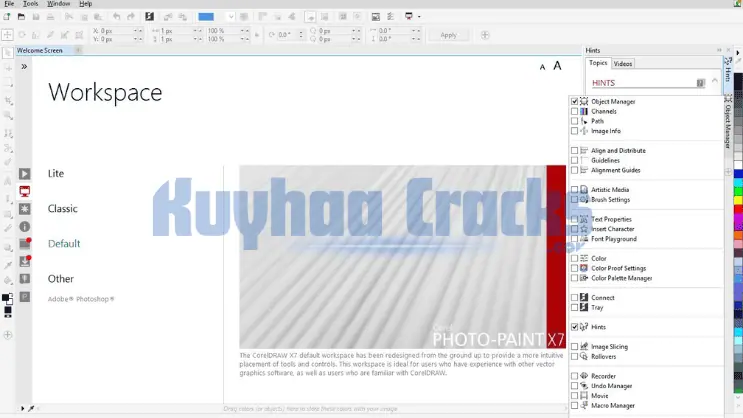Switch to the Videos tab in Hints
The height and width of the screenshot is (418, 743).
pos(623,63)
